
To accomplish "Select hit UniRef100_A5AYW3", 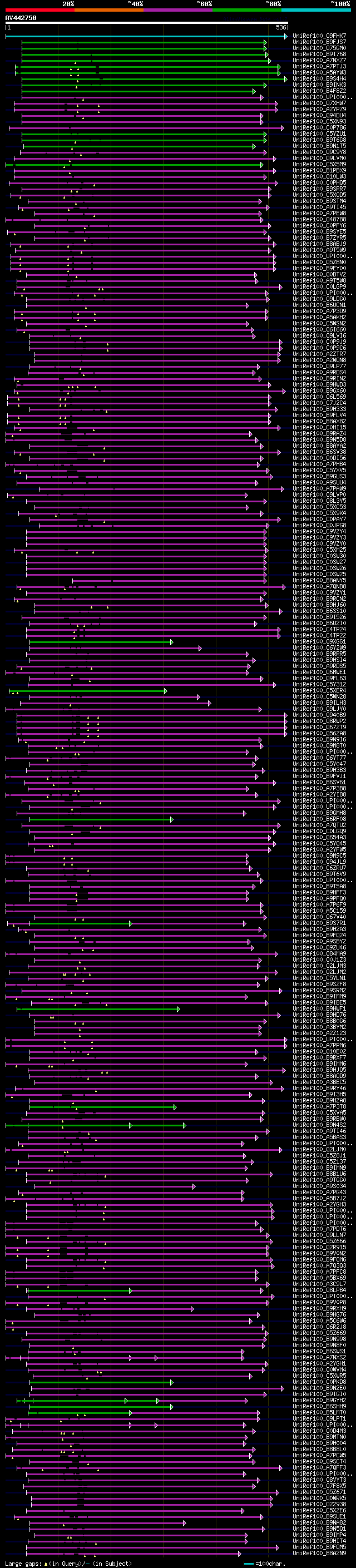I will coord(319,72).
